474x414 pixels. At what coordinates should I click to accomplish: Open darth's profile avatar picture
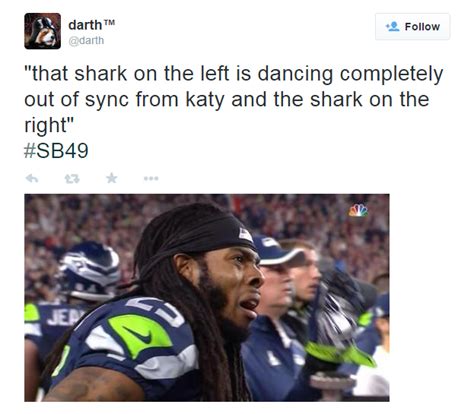pos(43,31)
